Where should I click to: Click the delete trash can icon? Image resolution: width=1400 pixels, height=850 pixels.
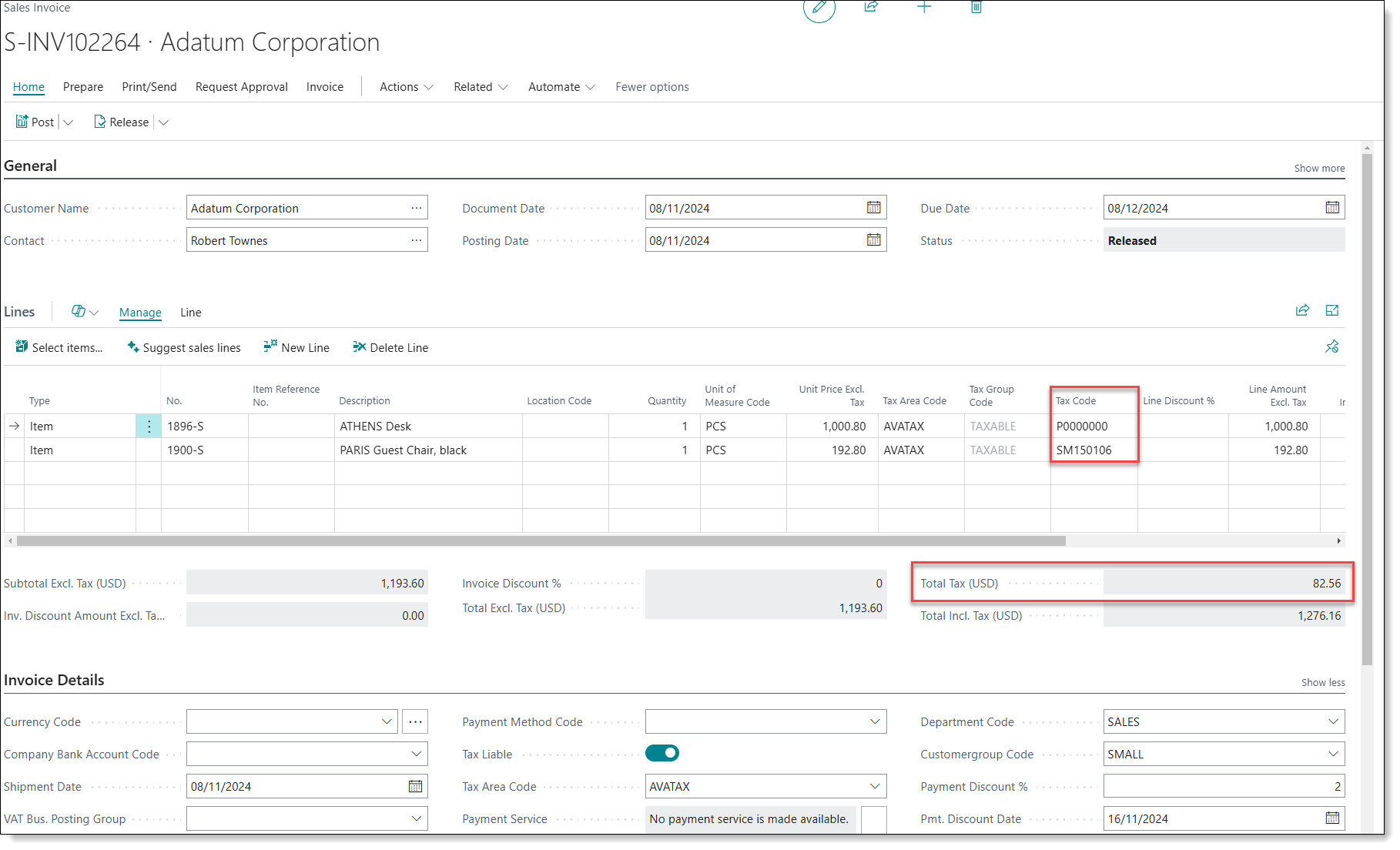point(976,7)
